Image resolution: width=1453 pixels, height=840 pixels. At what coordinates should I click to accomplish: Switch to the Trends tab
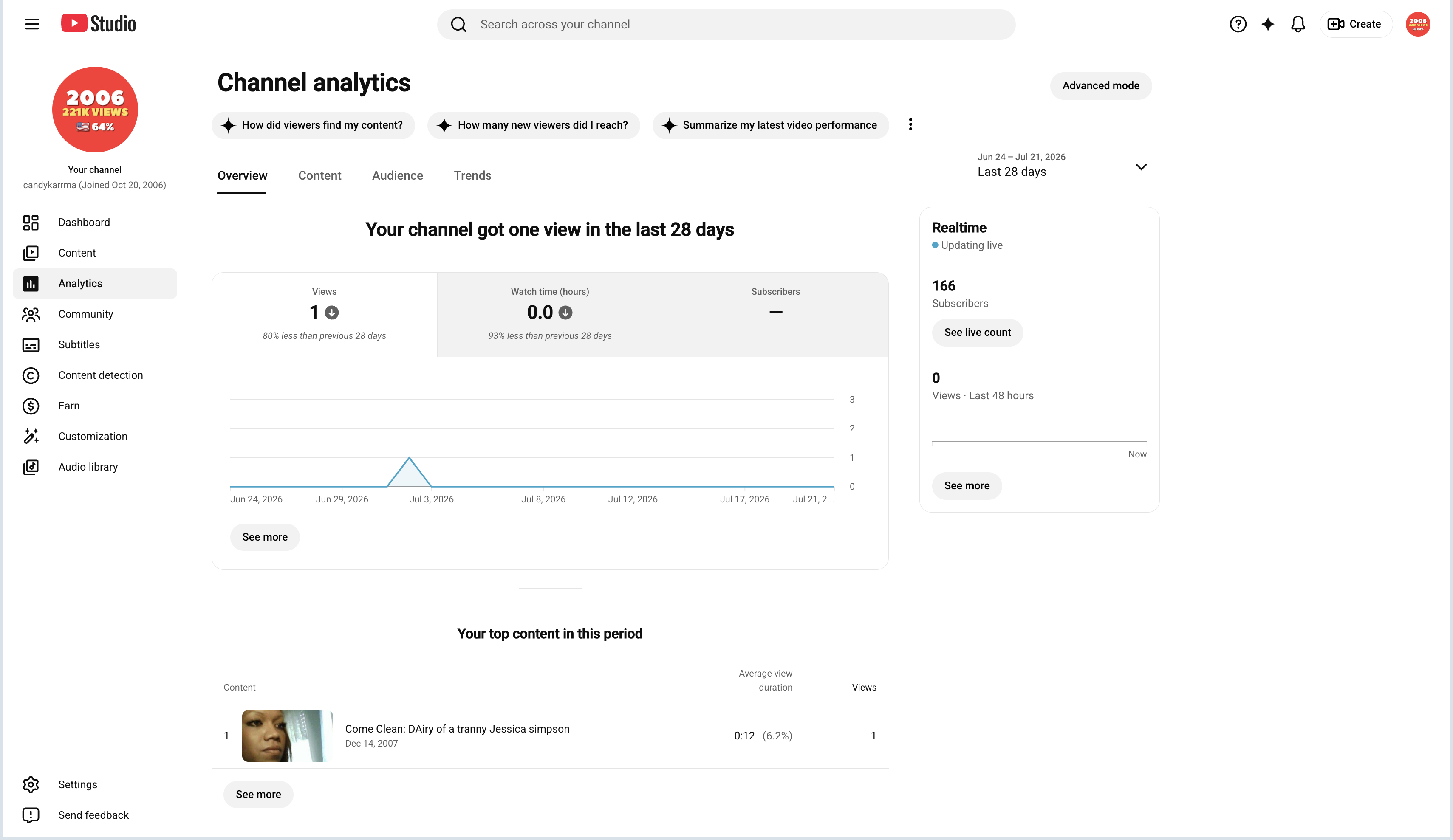472,175
